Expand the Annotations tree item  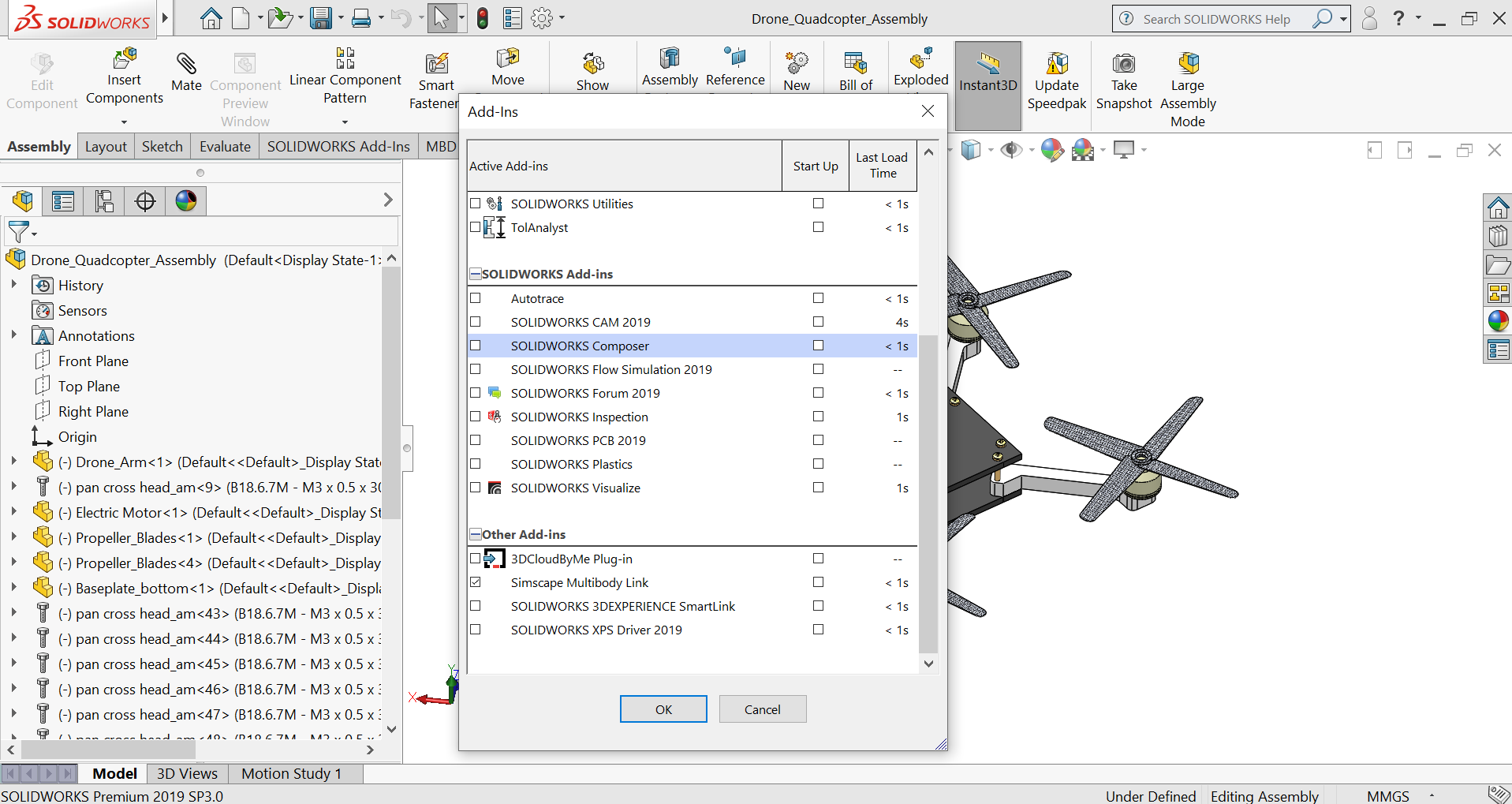pyautogui.click(x=14, y=335)
